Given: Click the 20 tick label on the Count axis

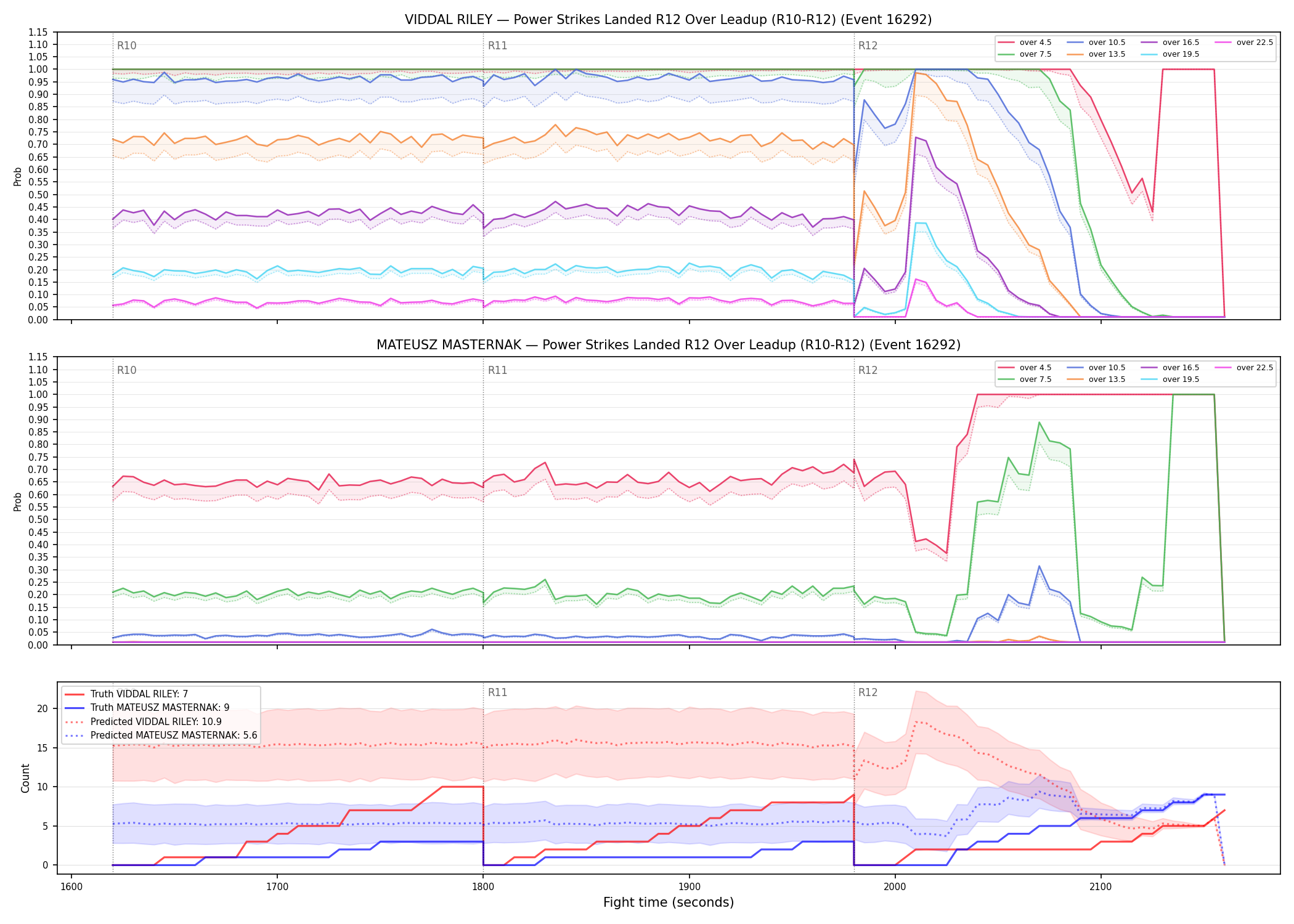Looking at the screenshot, I should pos(42,709).
